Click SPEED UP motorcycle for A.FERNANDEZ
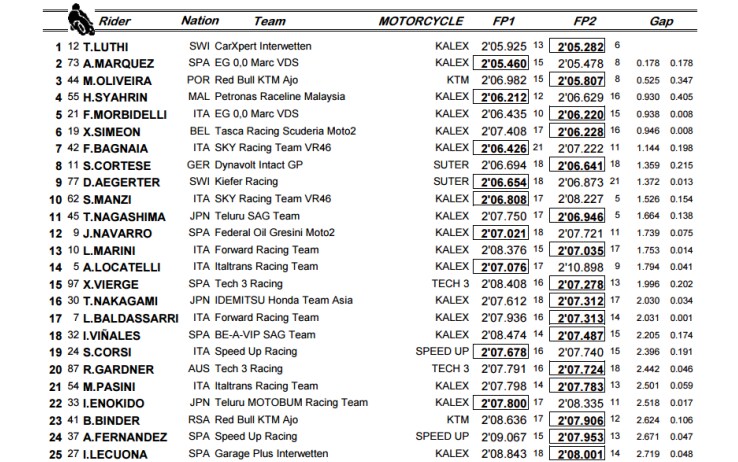 tap(442, 437)
